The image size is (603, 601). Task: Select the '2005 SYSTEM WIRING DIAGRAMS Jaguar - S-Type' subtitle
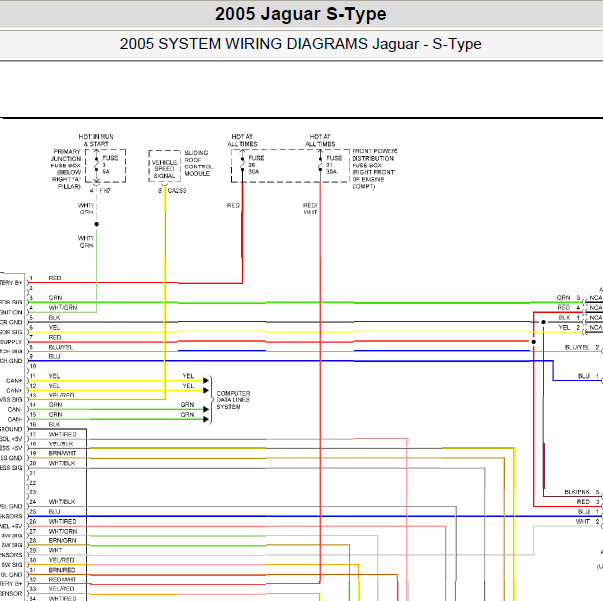pyautogui.click(x=300, y=44)
